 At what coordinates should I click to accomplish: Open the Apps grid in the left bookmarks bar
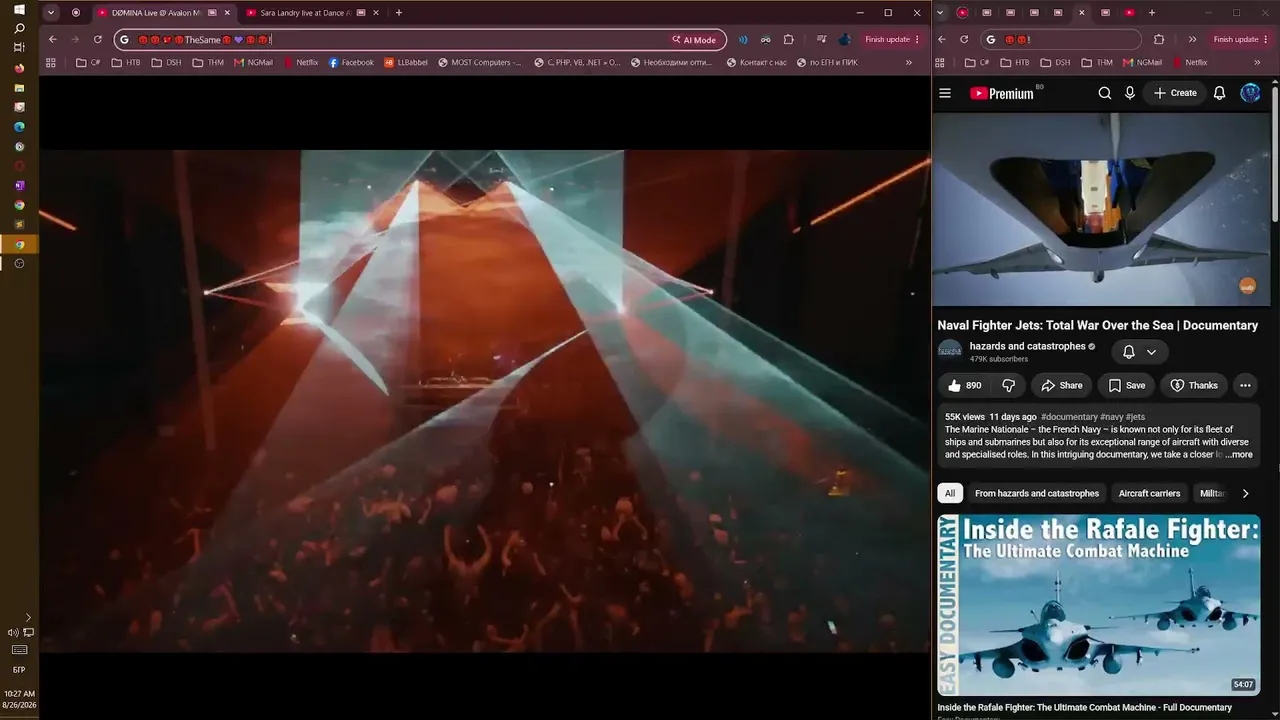[x=51, y=62]
